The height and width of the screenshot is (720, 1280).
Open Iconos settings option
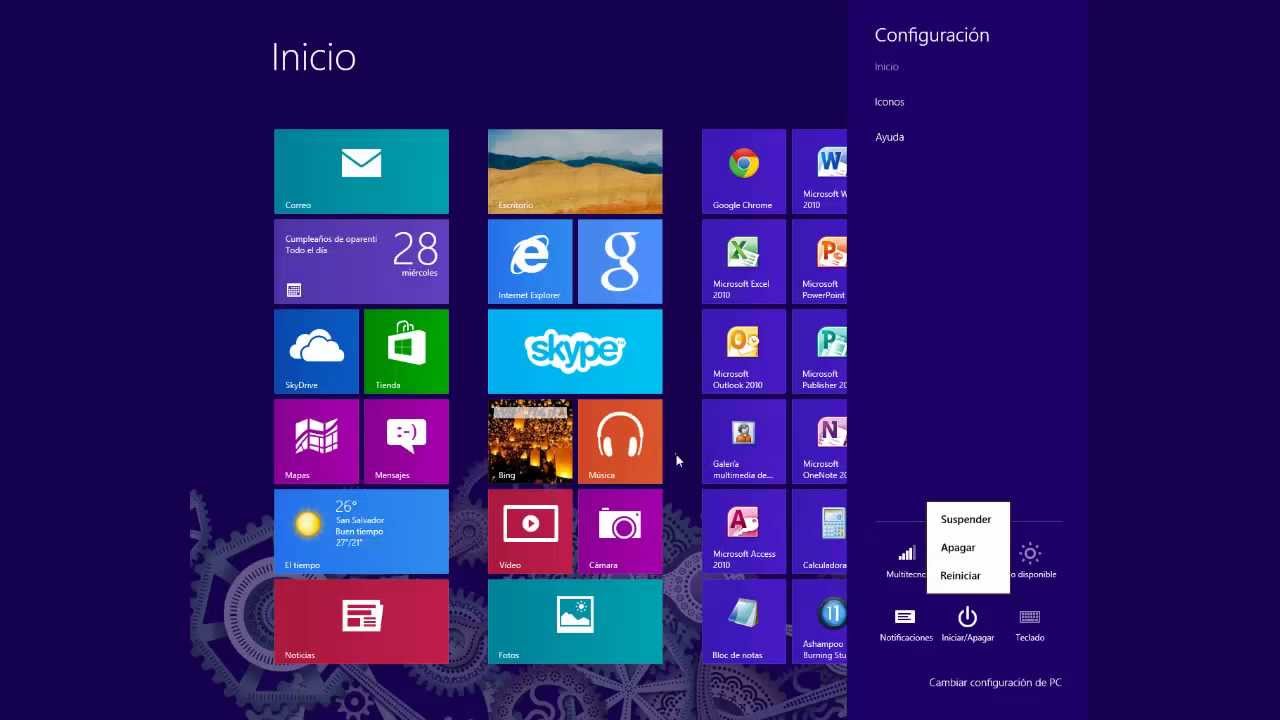(889, 102)
